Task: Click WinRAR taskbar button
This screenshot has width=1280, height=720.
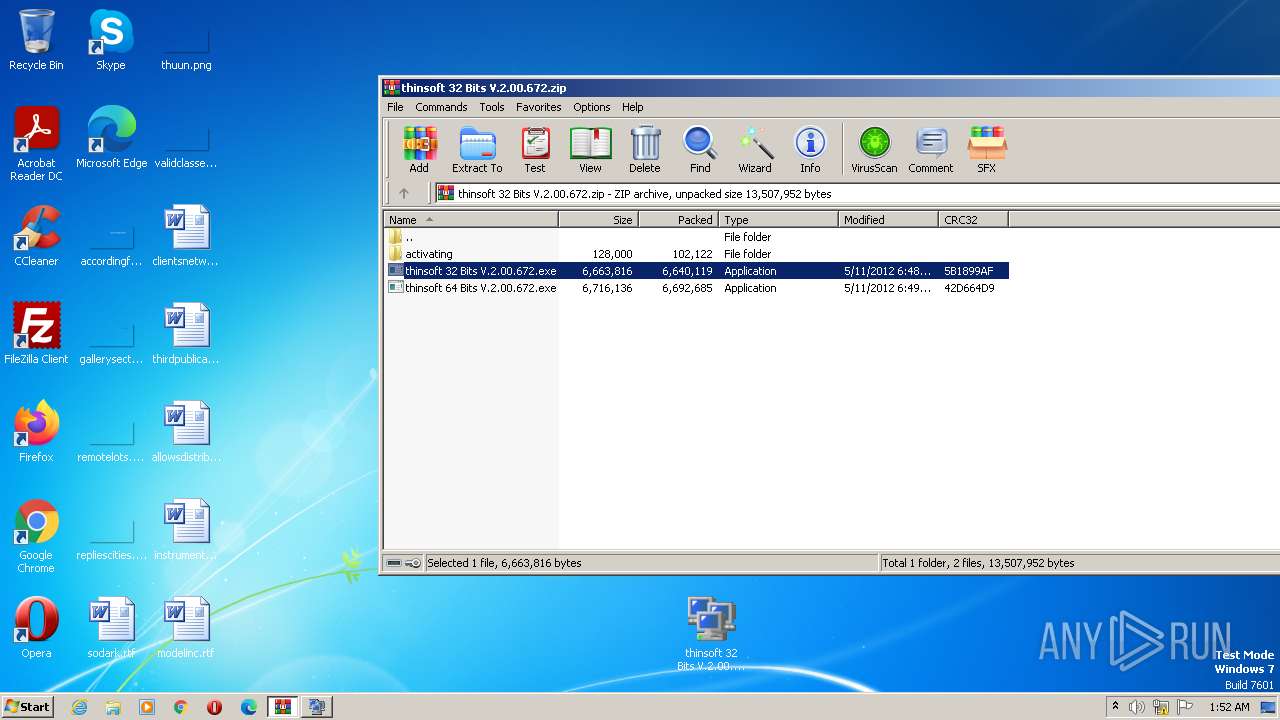Action: 283,707
